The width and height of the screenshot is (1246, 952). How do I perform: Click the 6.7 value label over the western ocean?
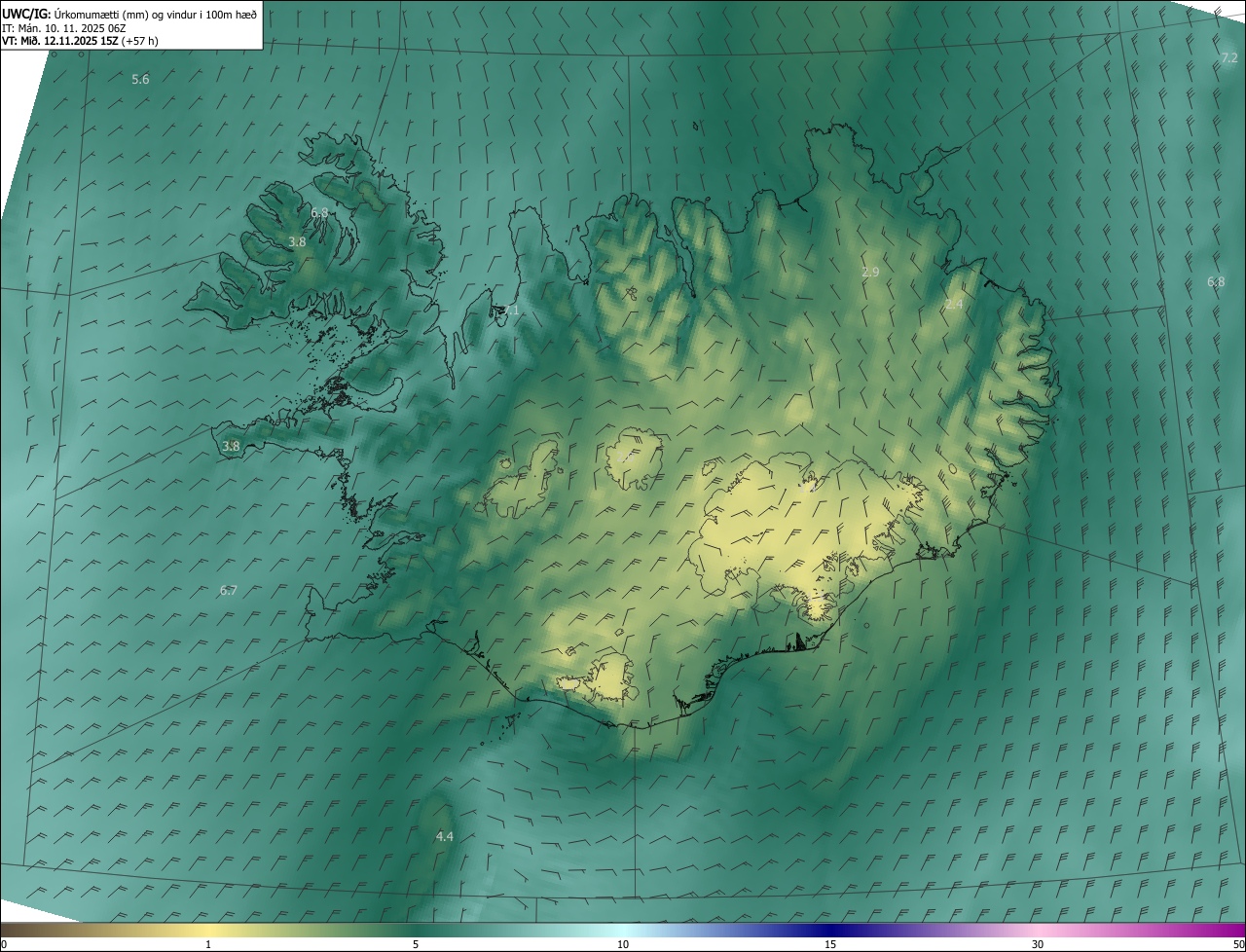coord(229,590)
